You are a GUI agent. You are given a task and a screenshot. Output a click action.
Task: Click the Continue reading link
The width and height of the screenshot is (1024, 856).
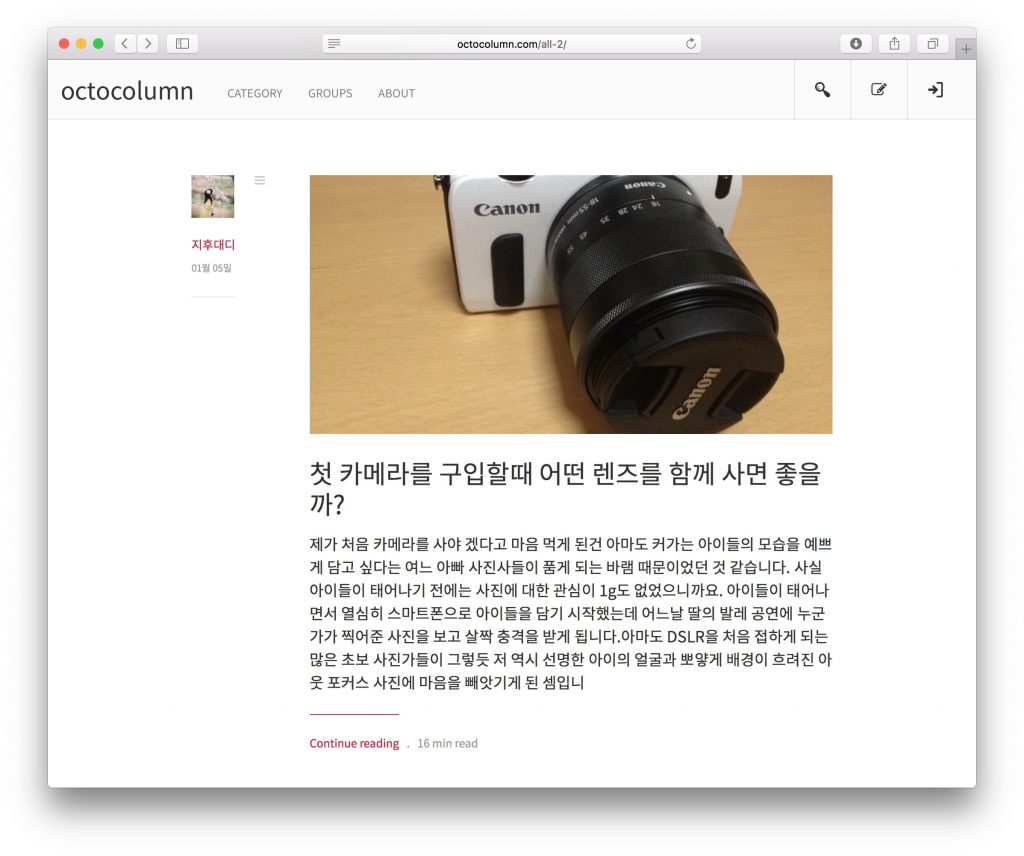point(354,743)
